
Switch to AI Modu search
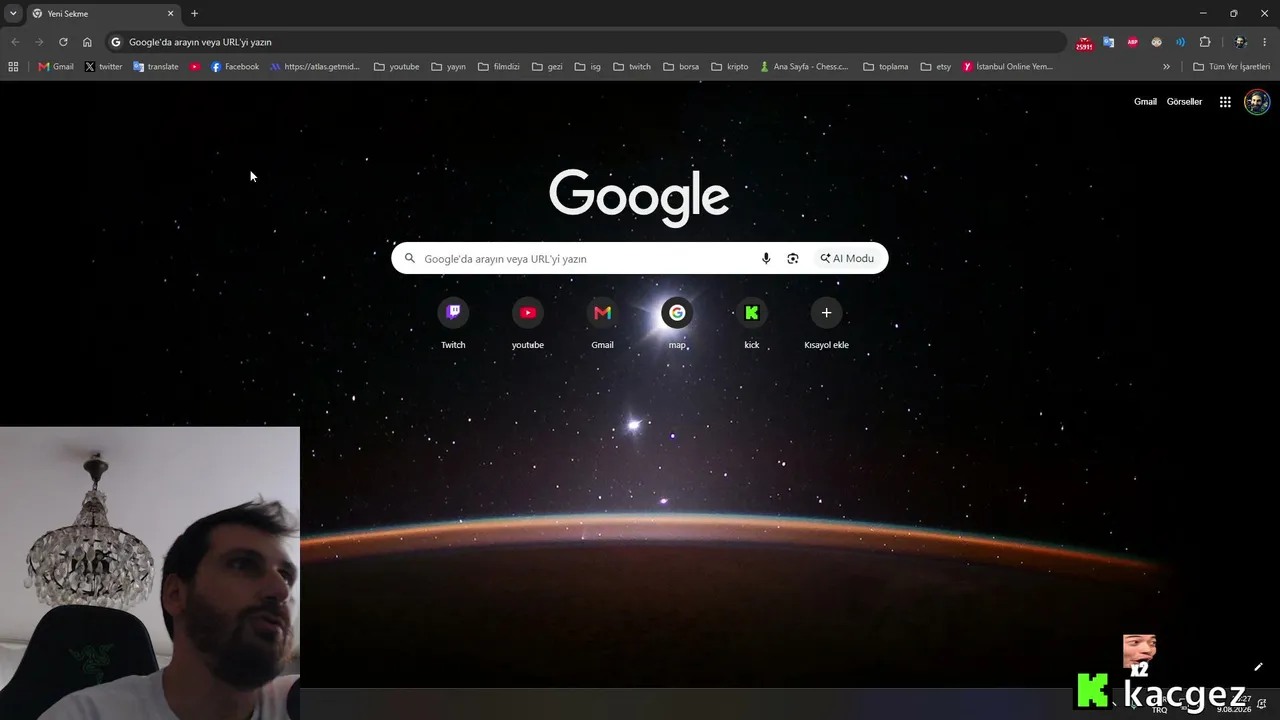[x=847, y=258]
